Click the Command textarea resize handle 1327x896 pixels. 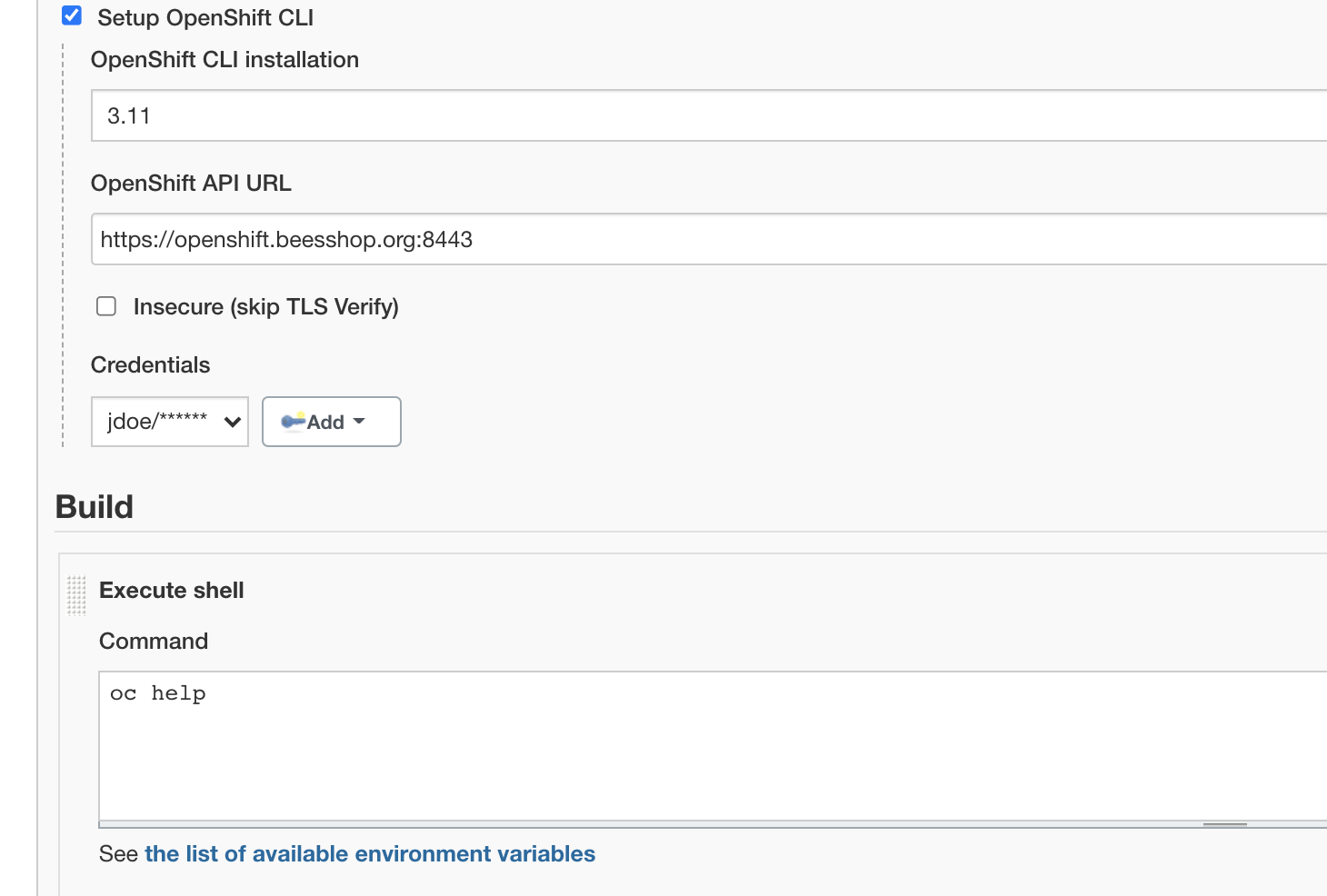pos(1224,824)
